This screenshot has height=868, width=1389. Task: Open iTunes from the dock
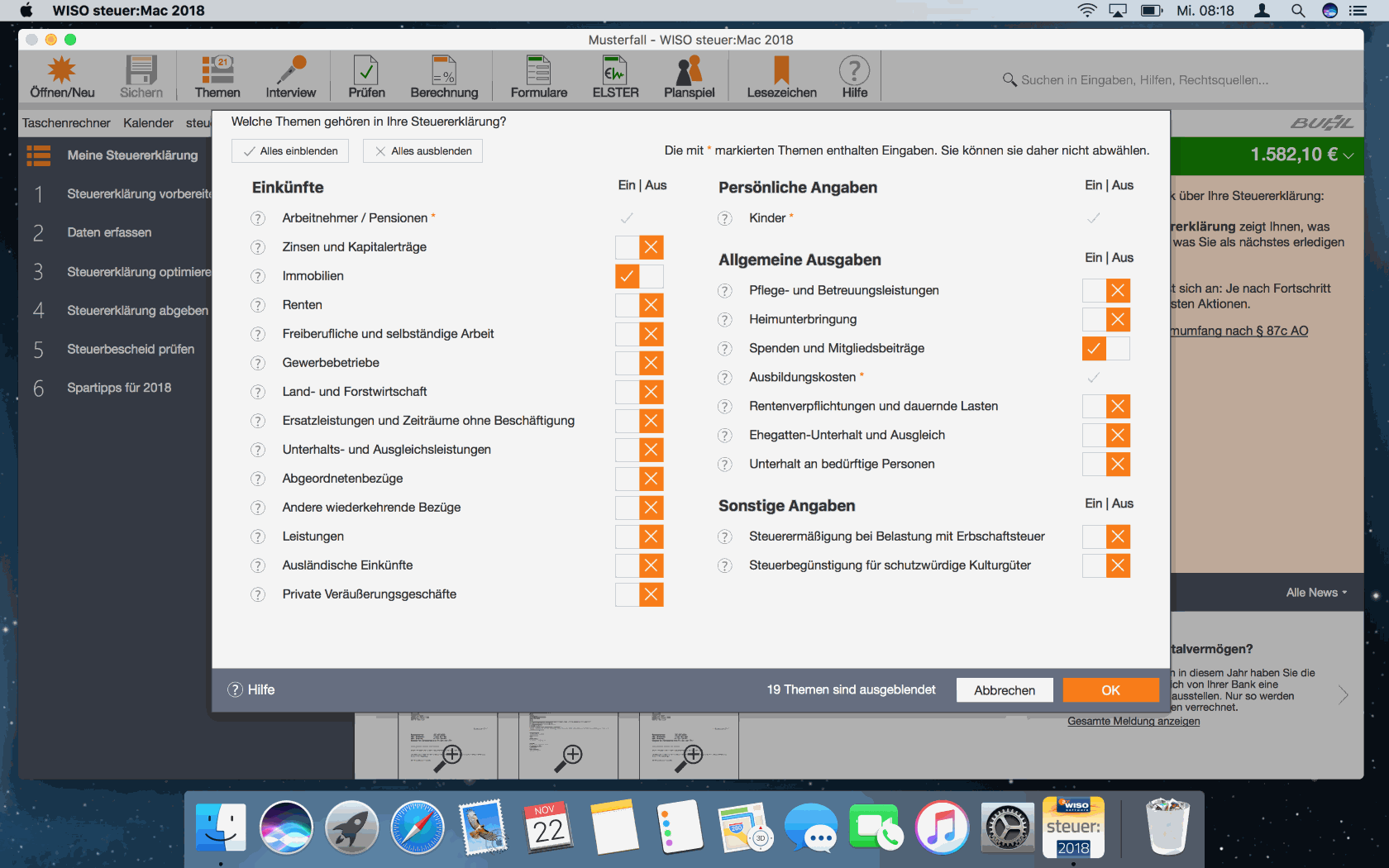942,827
